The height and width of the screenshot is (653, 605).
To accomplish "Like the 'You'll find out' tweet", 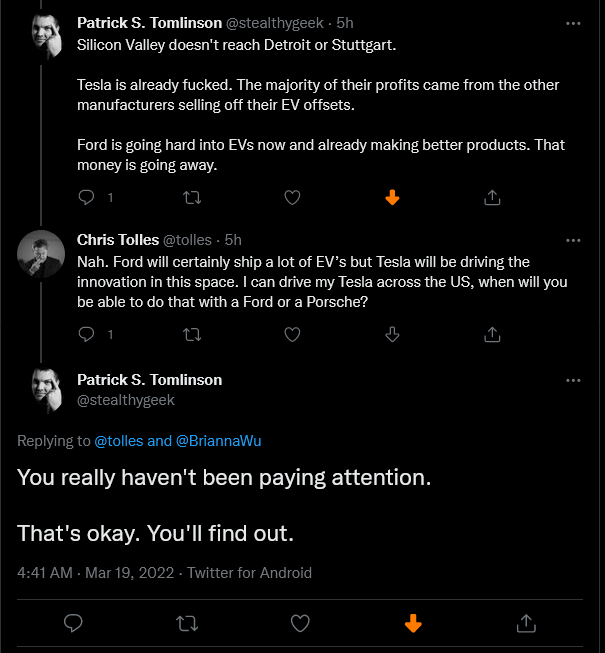I will 300,623.
